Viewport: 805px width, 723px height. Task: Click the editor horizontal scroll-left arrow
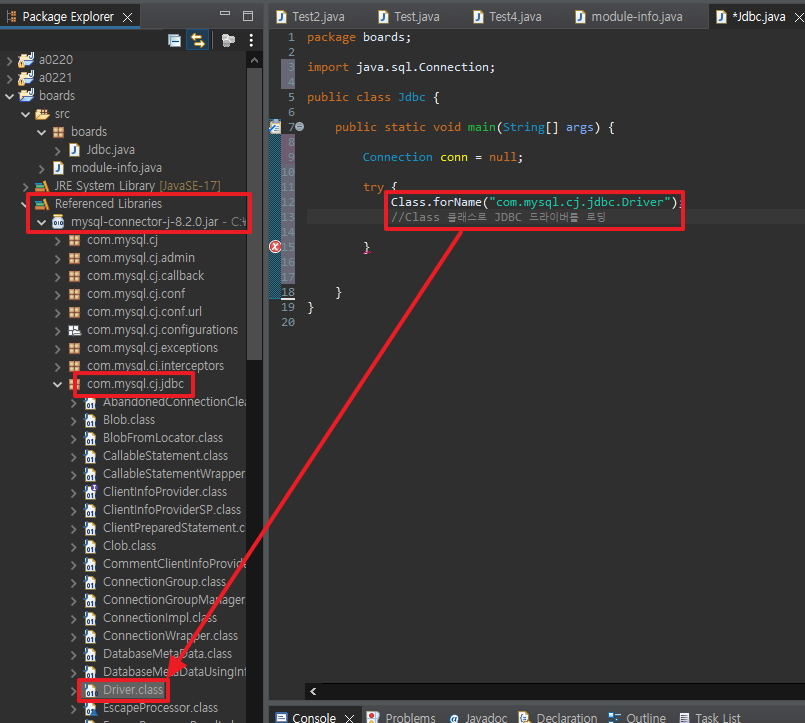[x=313, y=692]
